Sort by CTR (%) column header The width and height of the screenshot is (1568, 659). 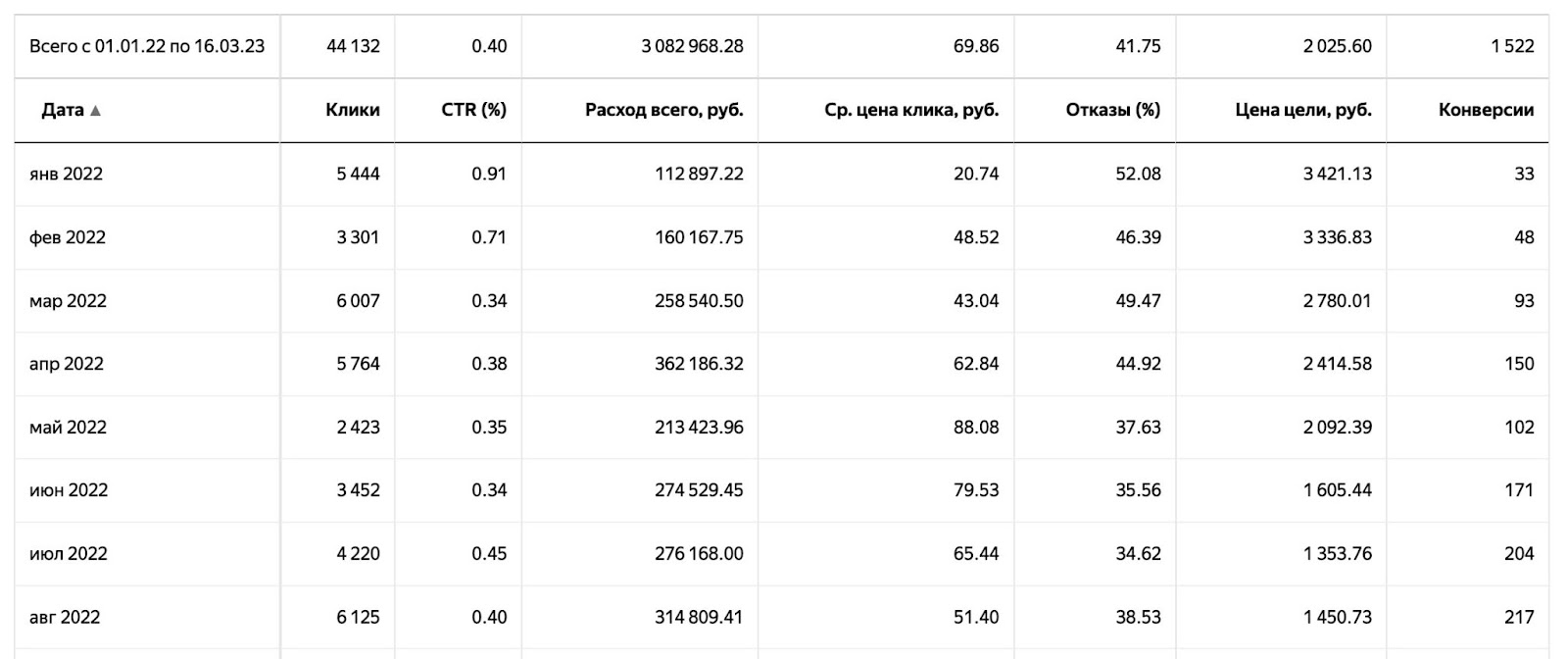pyautogui.click(x=473, y=110)
